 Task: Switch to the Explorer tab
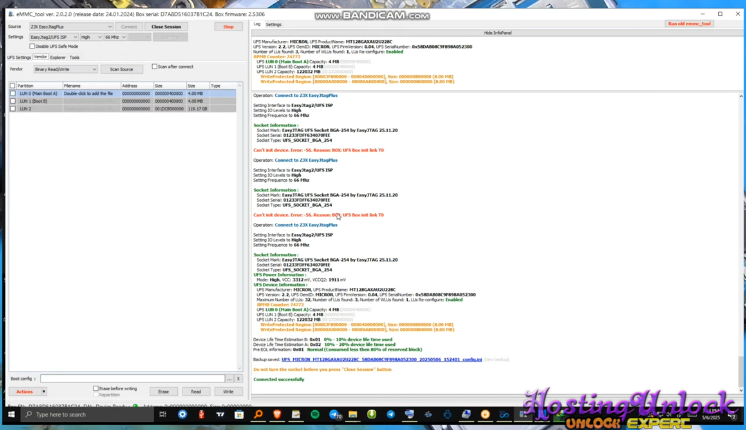[x=57, y=57]
